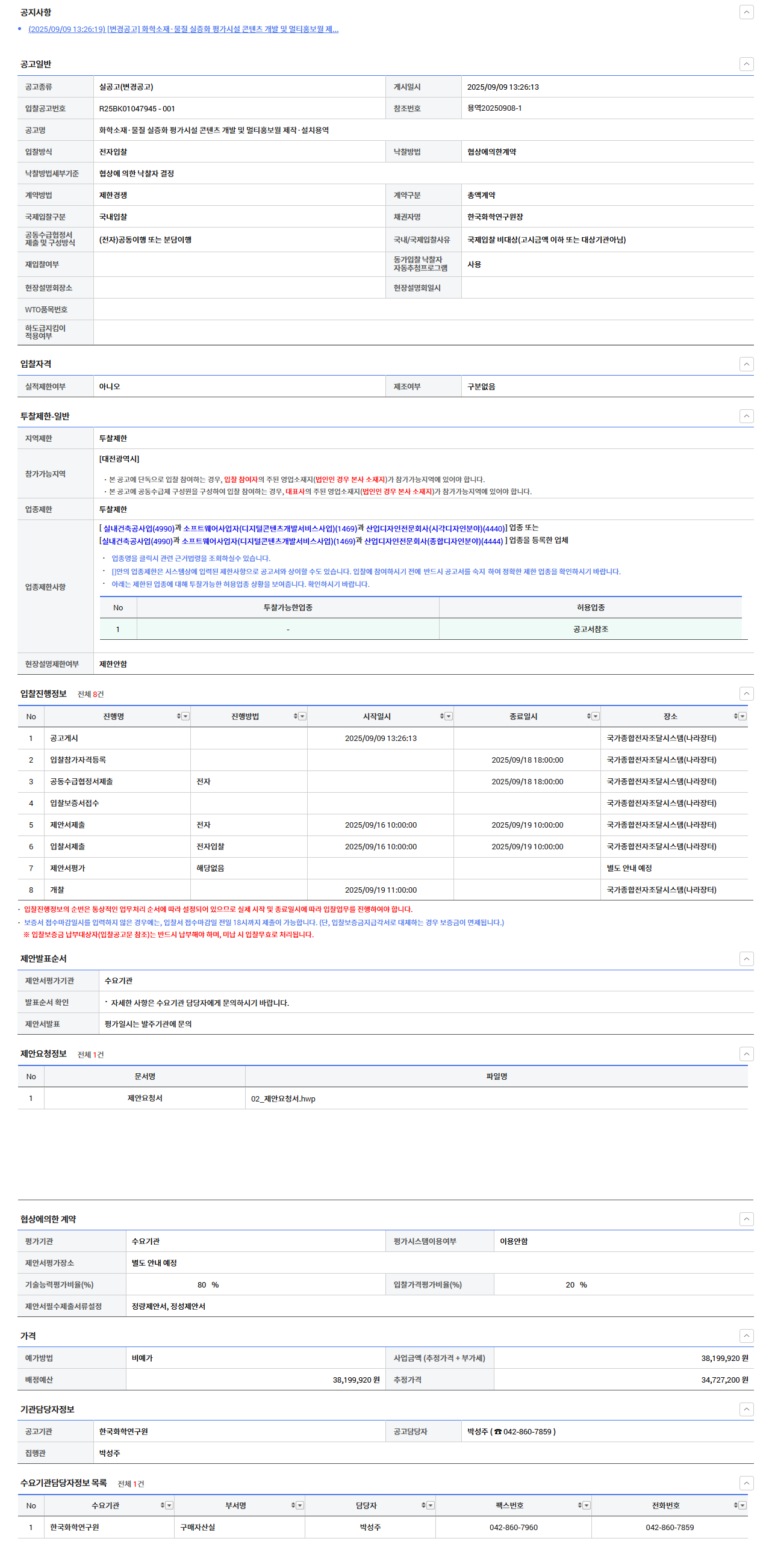Screen dimensions: 769x1568
Task: Click the sort icon on 팩스번호 column
Action: pyautogui.click(x=580, y=1505)
